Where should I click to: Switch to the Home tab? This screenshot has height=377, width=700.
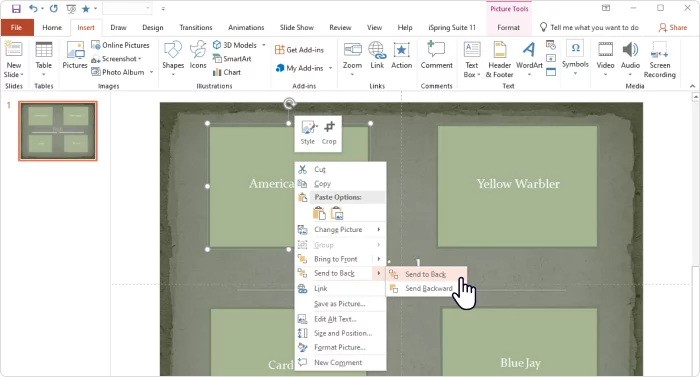52,27
